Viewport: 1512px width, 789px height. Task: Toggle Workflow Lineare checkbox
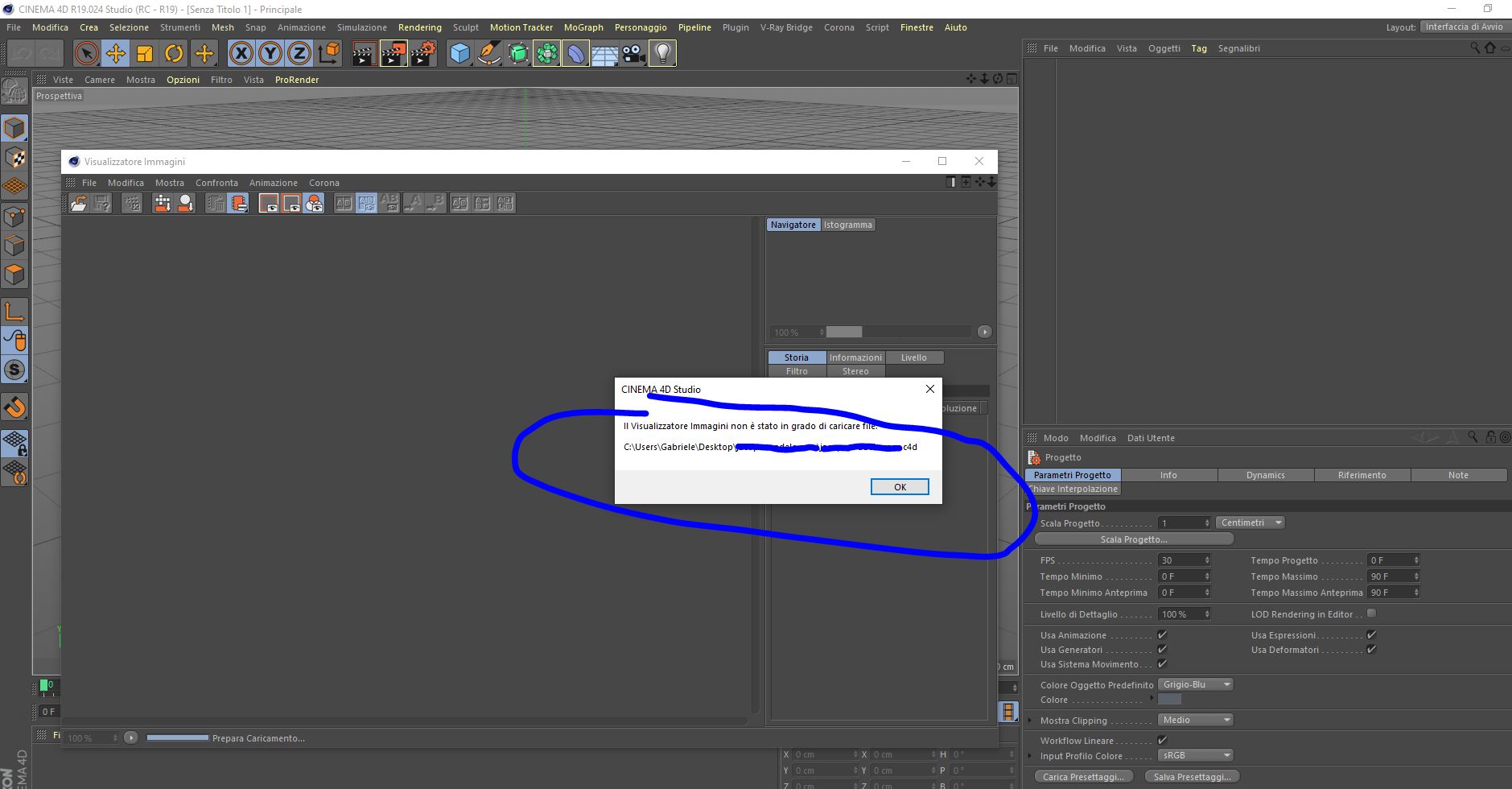coord(1162,740)
